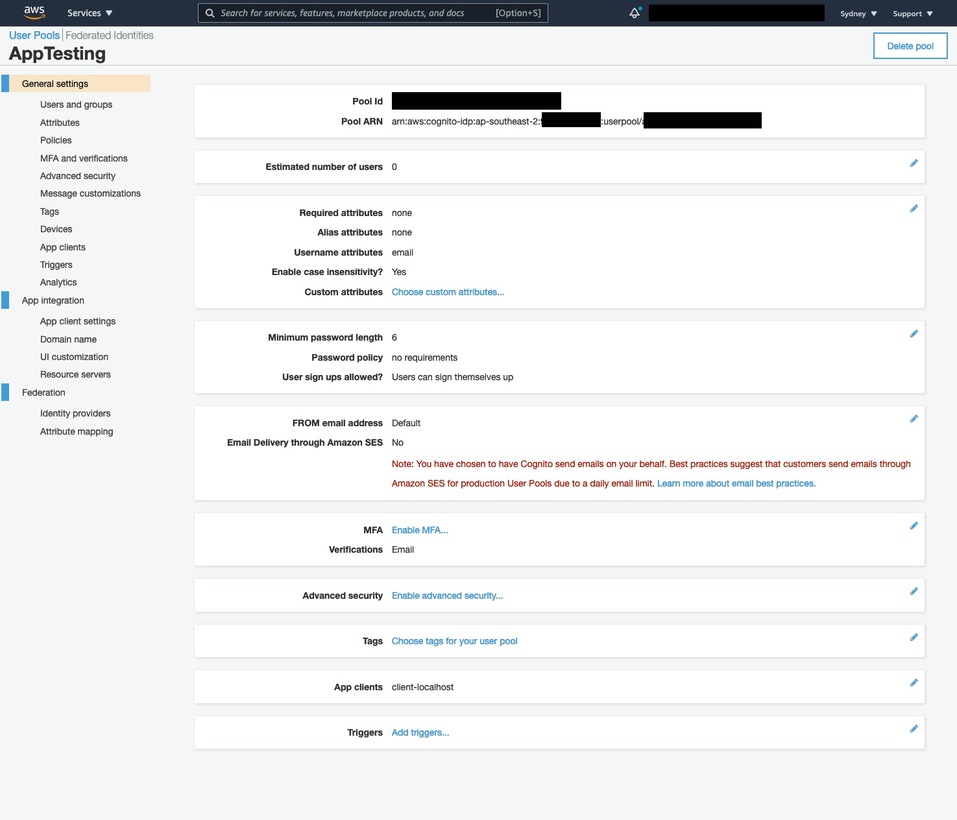Edit Advanced security section pencil icon
The width and height of the screenshot is (957, 820).
click(913, 591)
